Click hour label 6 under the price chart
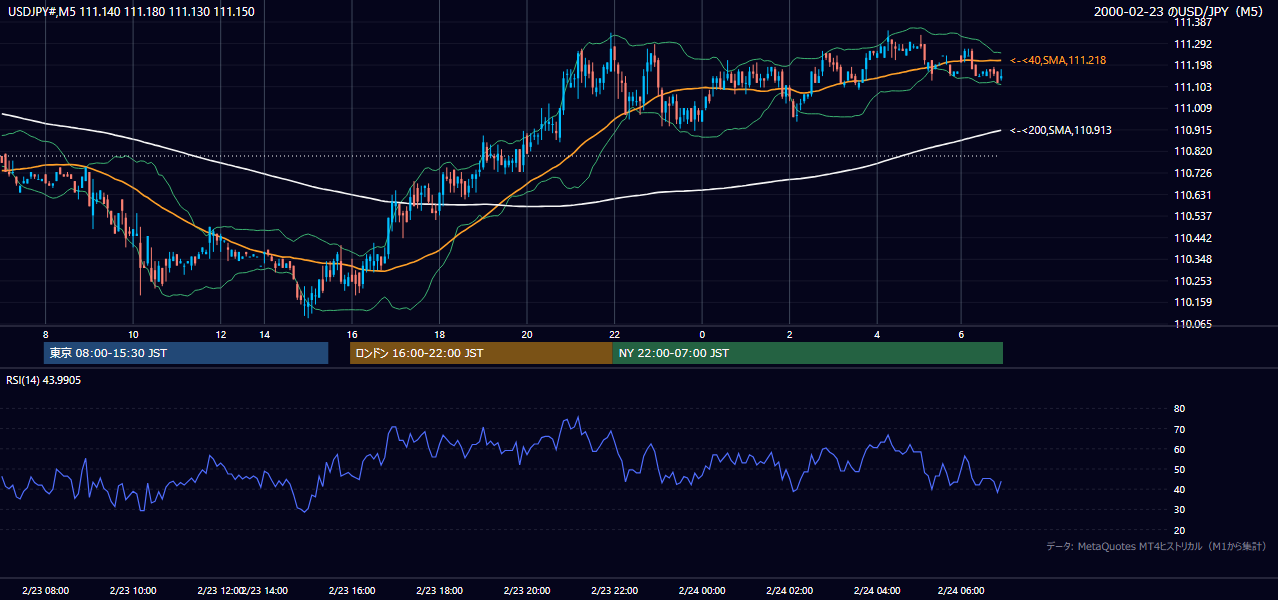This screenshot has height=600, width=1278. pyautogui.click(x=961, y=334)
